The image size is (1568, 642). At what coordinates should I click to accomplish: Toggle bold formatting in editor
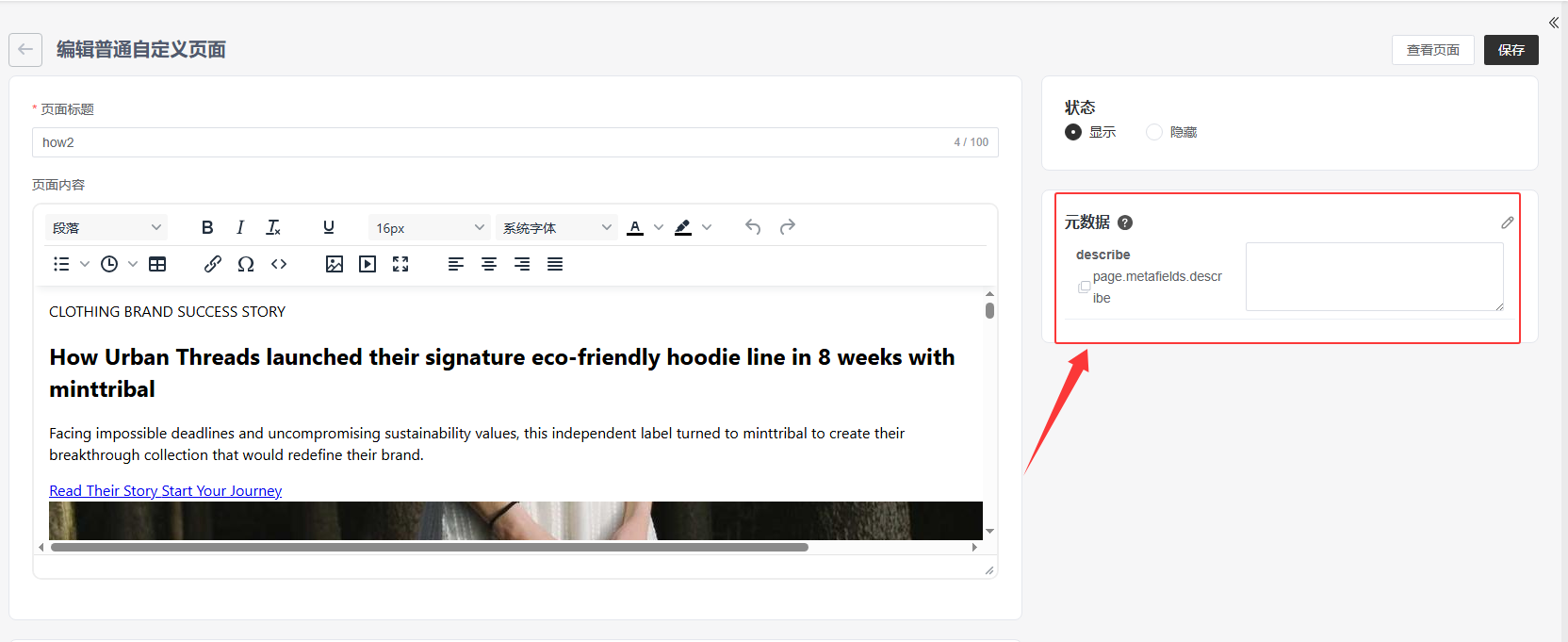pyautogui.click(x=207, y=227)
